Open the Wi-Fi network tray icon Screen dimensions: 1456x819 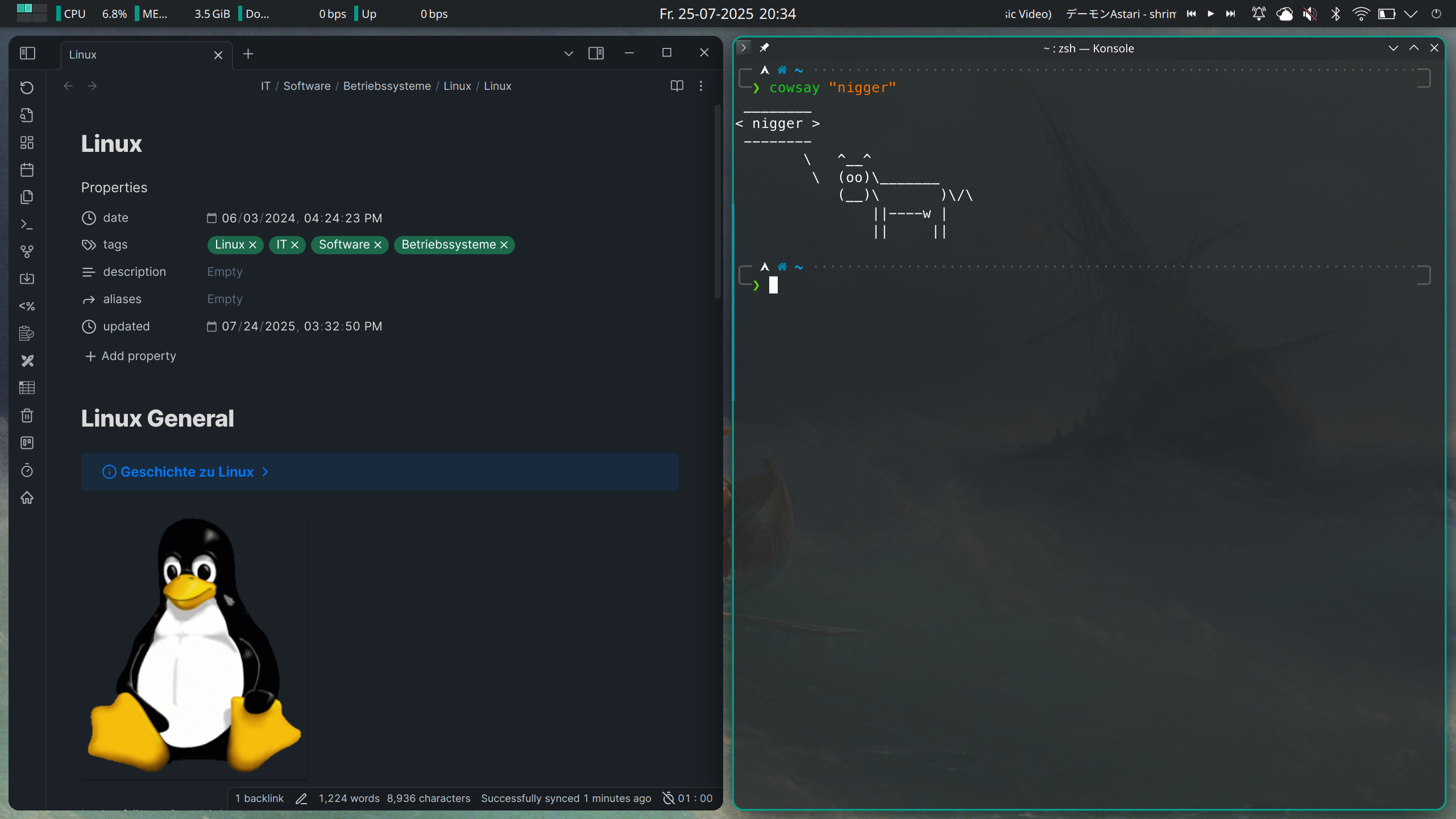click(1361, 14)
